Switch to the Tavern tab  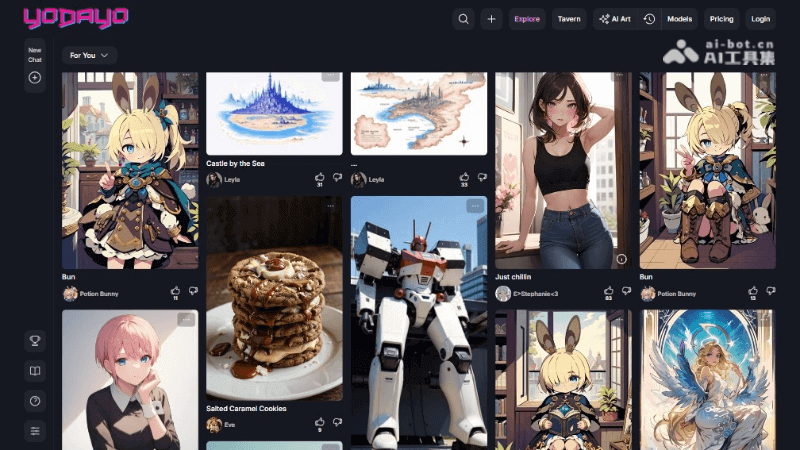tap(568, 19)
